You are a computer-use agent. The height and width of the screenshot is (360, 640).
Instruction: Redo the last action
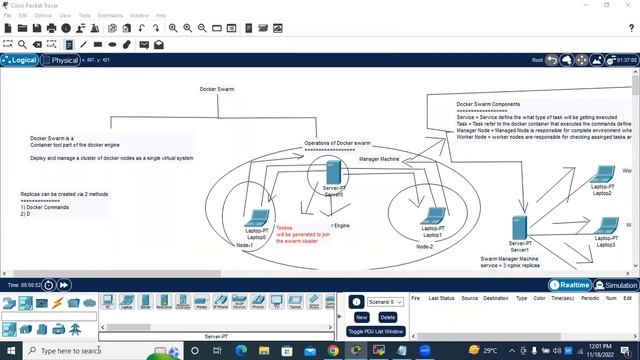(x=156, y=28)
